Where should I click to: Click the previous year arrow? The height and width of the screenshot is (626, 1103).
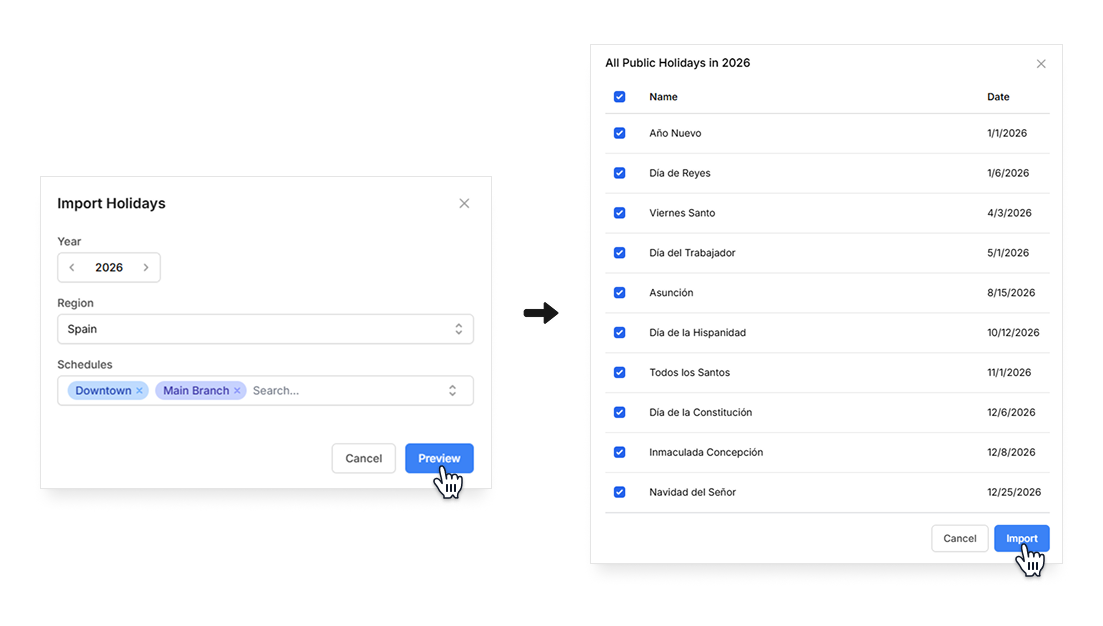pos(72,267)
